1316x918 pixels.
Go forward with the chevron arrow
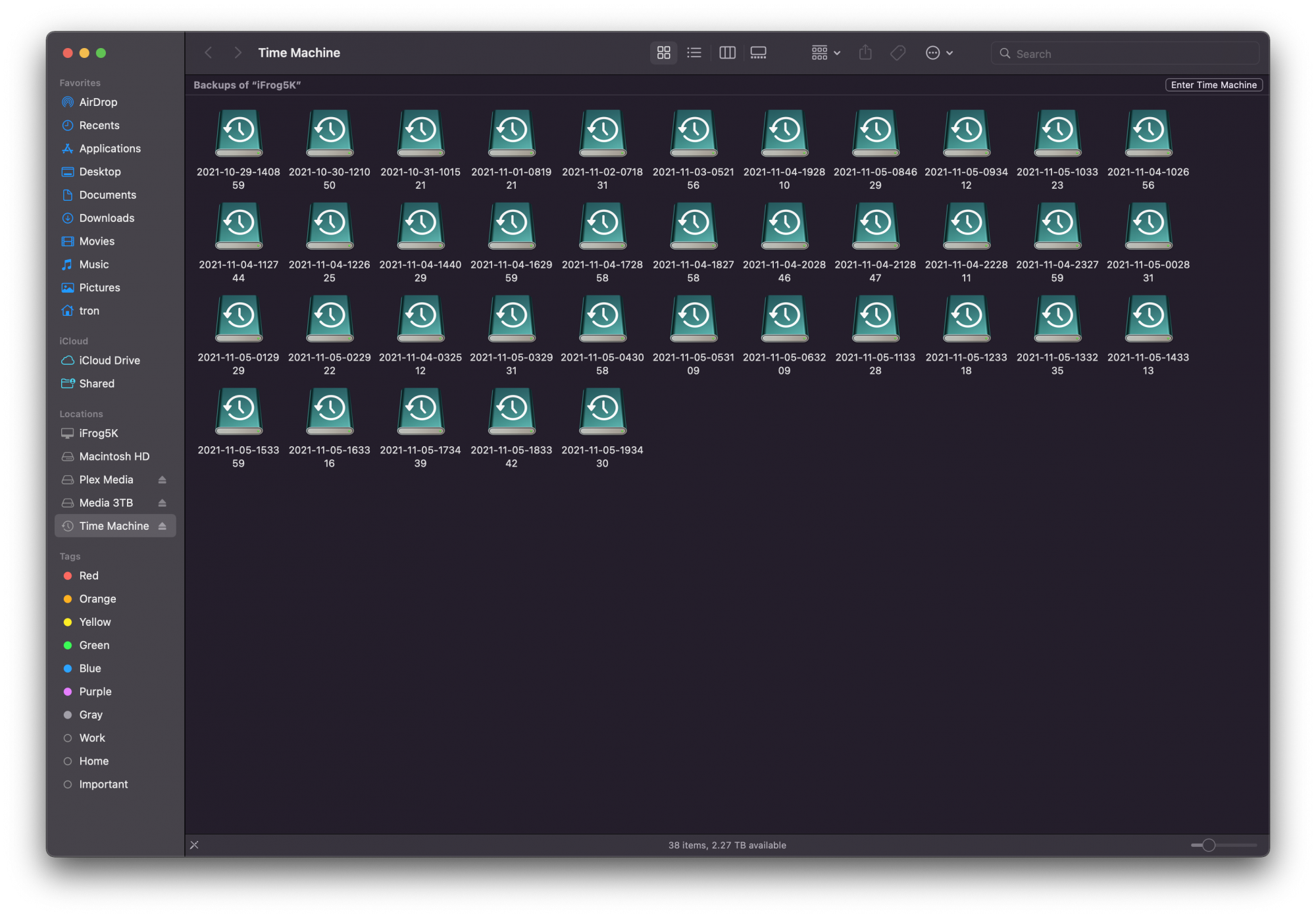(x=238, y=53)
